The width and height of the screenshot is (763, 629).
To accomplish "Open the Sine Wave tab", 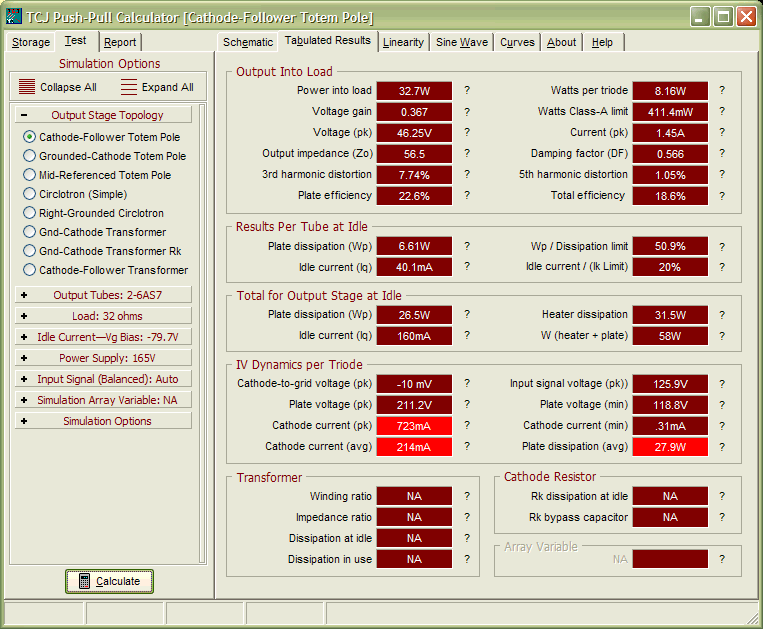I will 461,42.
